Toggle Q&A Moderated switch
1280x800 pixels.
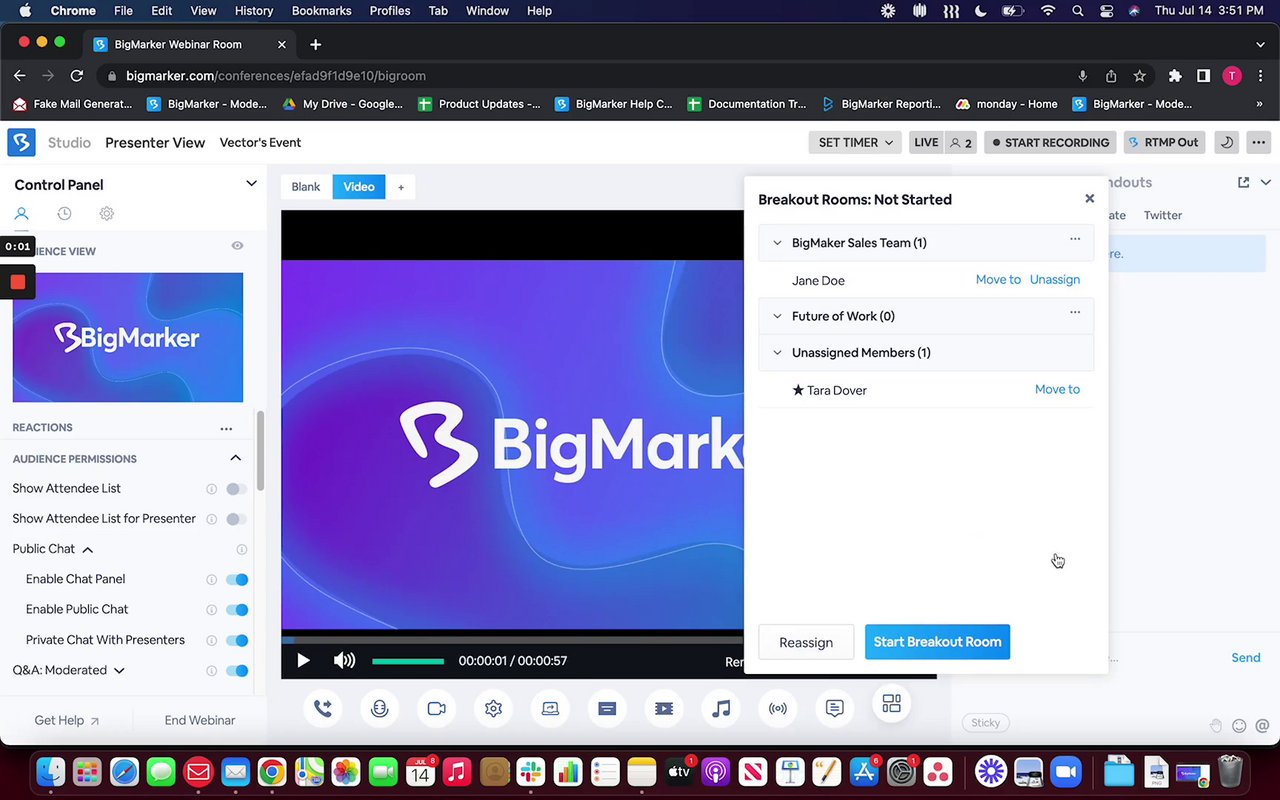tap(236, 671)
